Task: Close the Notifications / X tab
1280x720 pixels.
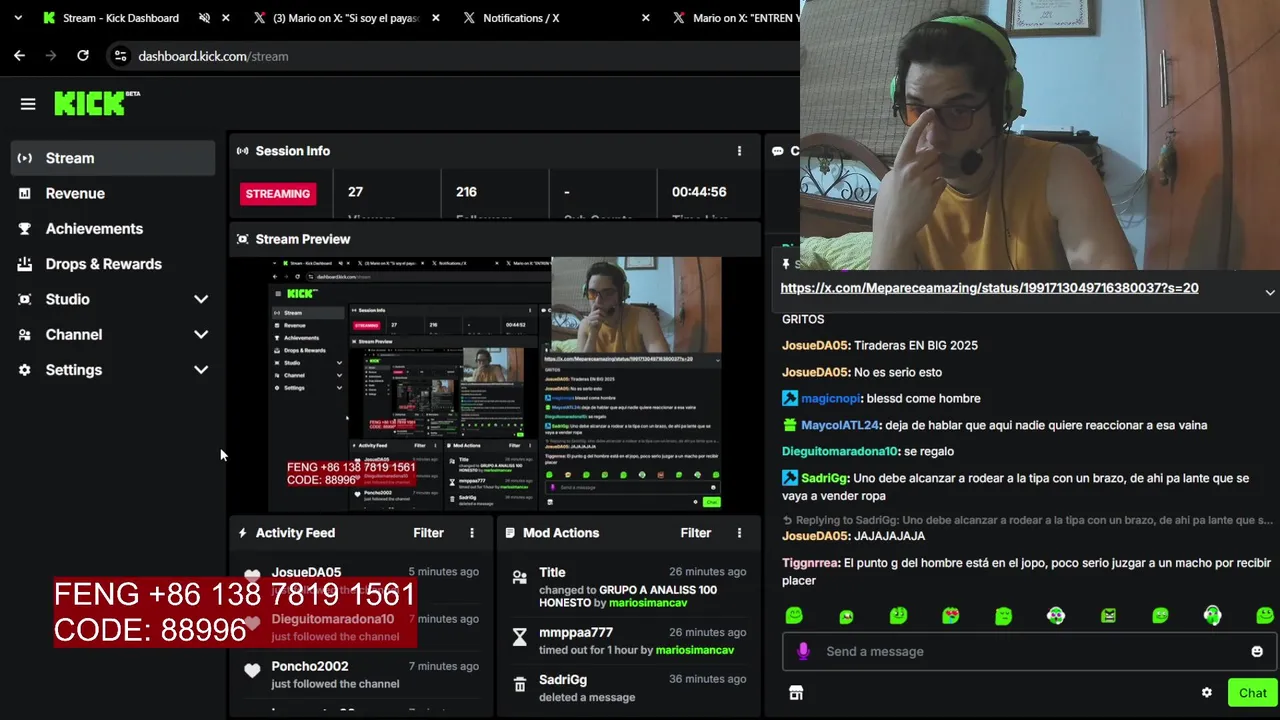Action: pyautogui.click(x=645, y=18)
